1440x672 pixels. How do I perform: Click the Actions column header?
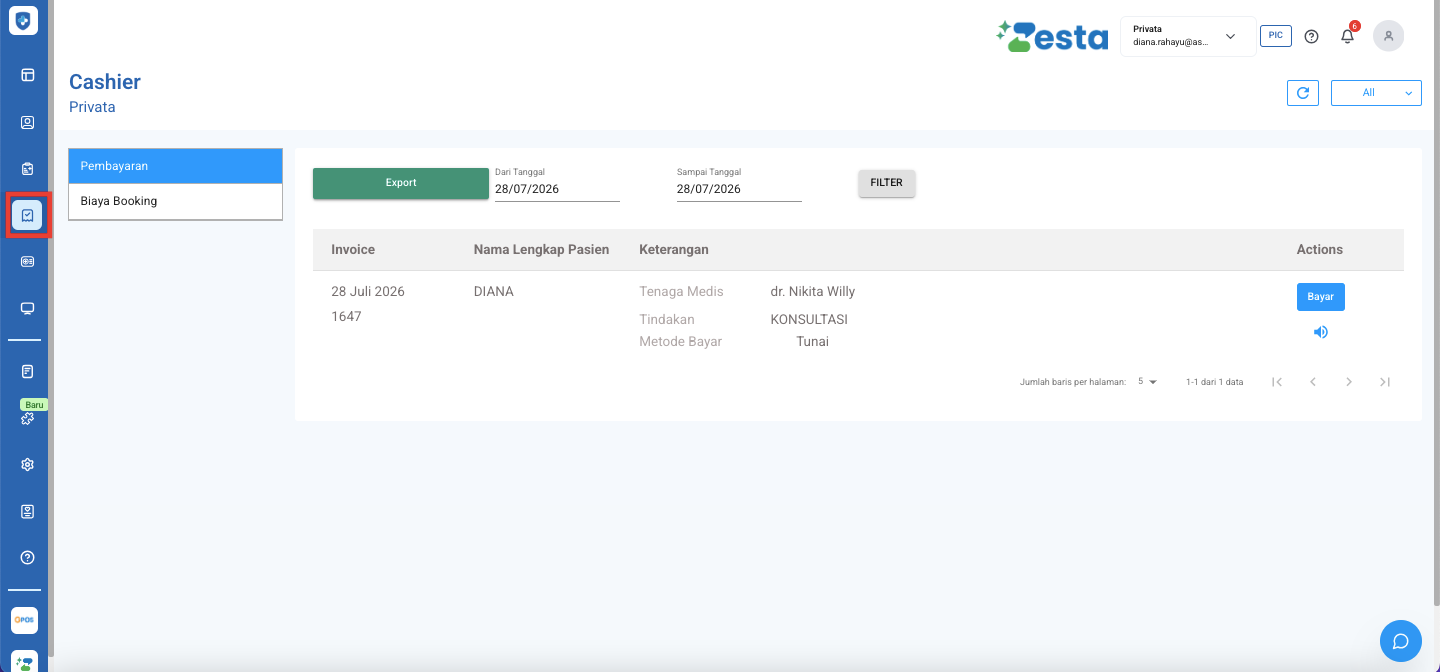tap(1320, 250)
